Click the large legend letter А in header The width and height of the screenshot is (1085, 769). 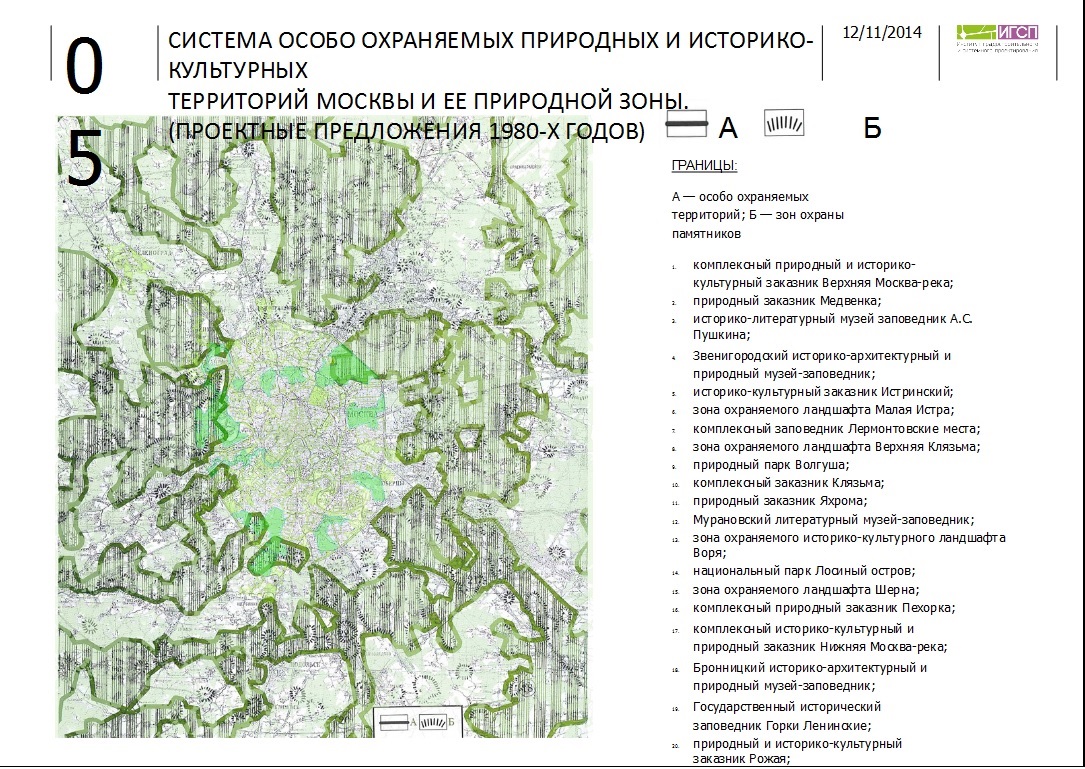coord(728,128)
